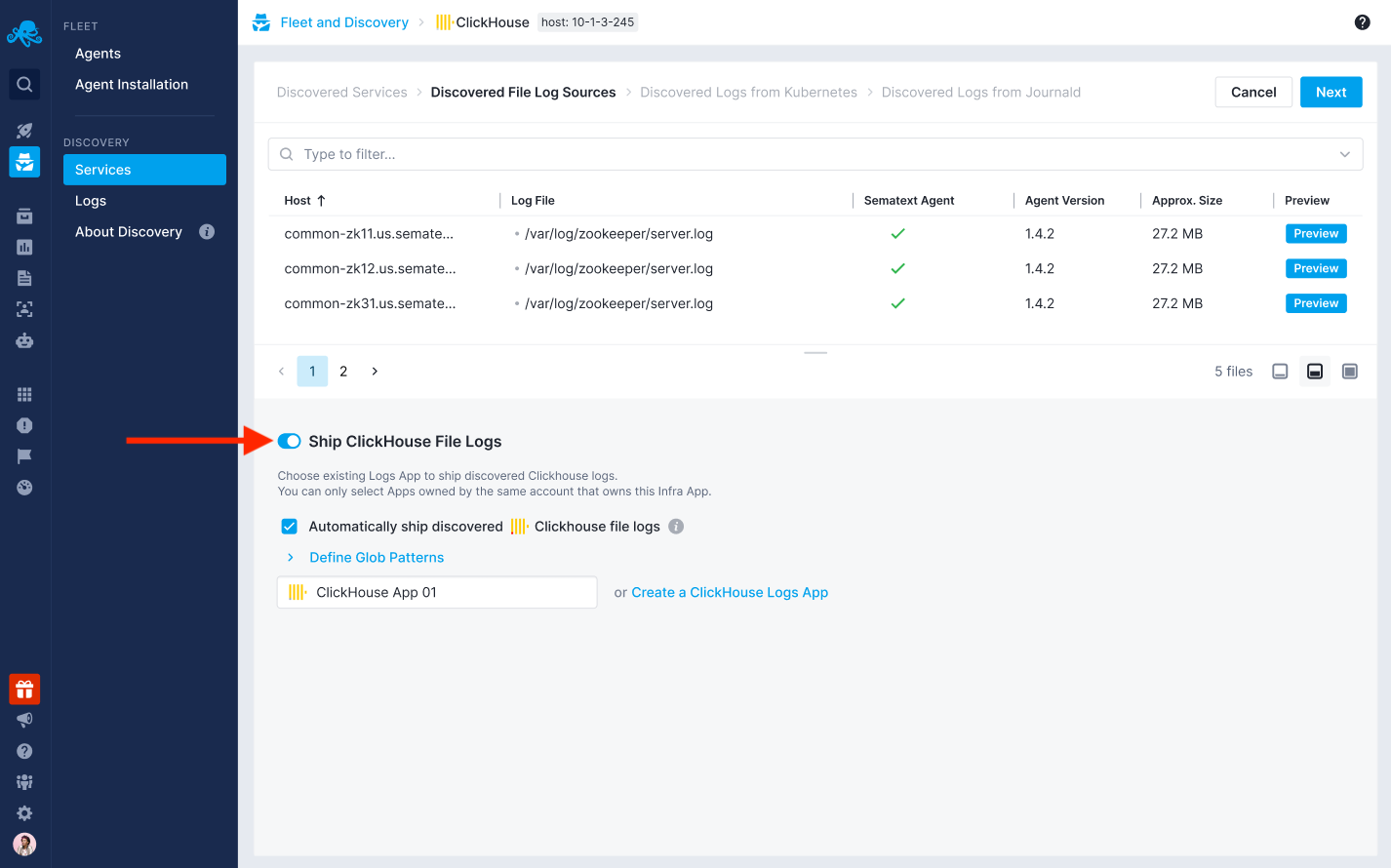The image size is (1391, 868).
Task: Open Agent Installation menu item
Action: (x=132, y=85)
